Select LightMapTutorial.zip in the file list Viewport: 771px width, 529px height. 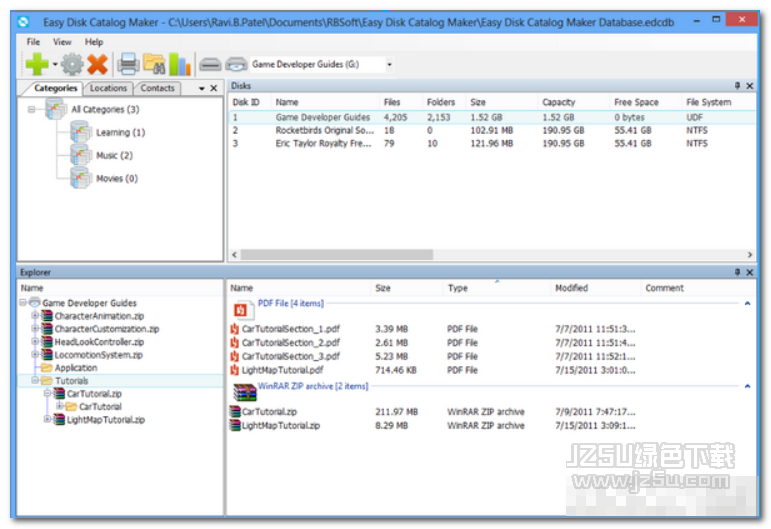click(x=280, y=426)
